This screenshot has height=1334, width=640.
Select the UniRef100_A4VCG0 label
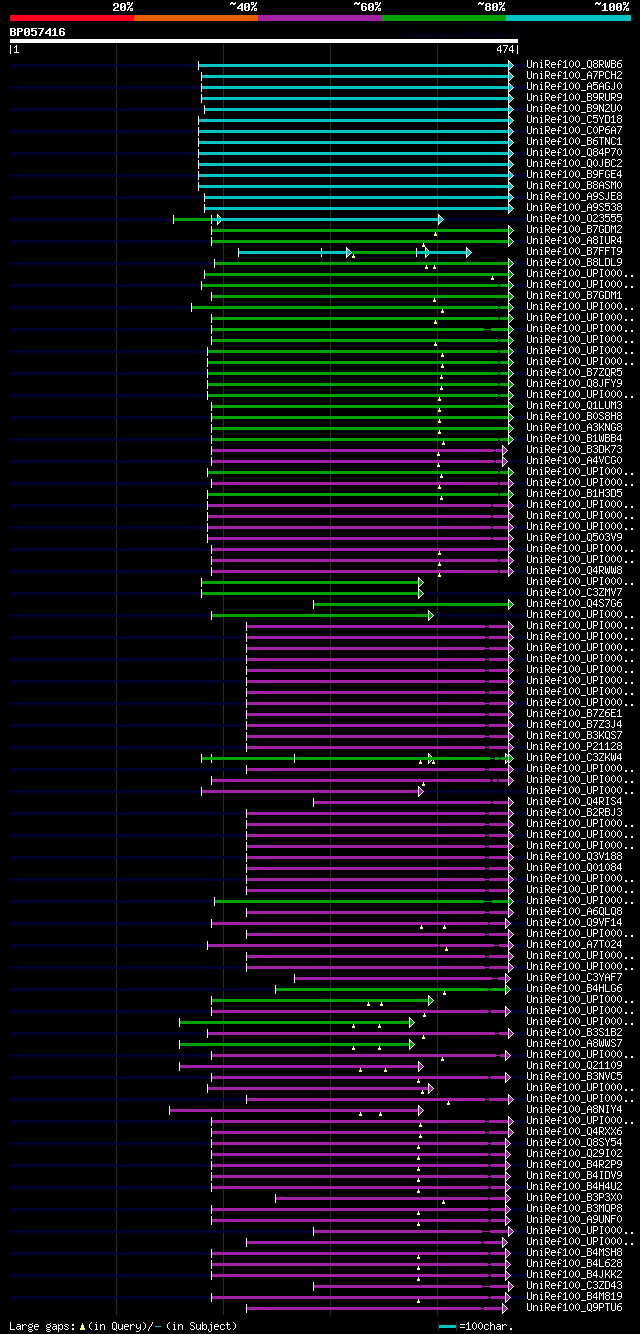tap(574, 460)
